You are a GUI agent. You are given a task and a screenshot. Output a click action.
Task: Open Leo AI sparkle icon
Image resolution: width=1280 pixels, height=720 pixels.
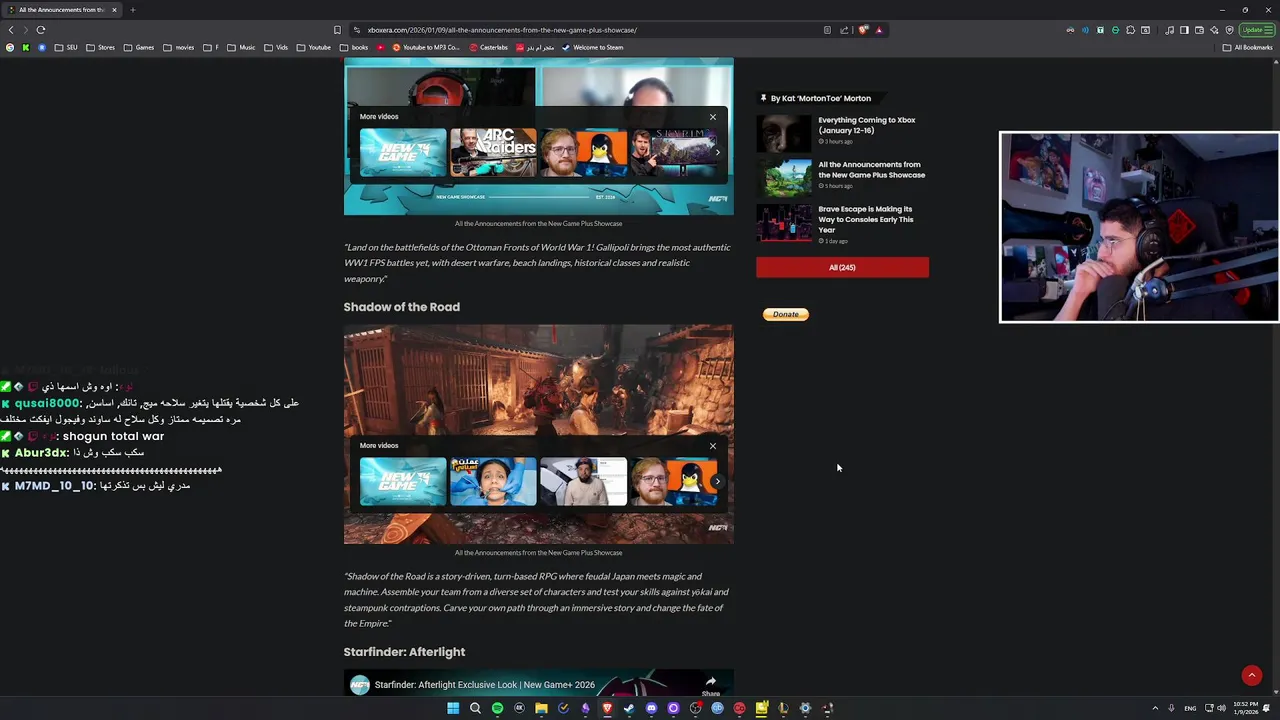click(1215, 30)
